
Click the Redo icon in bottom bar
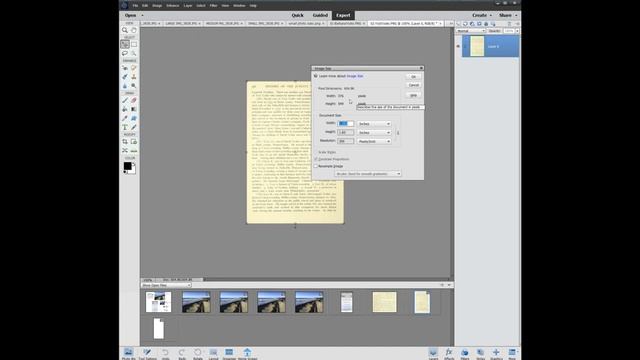(182, 353)
